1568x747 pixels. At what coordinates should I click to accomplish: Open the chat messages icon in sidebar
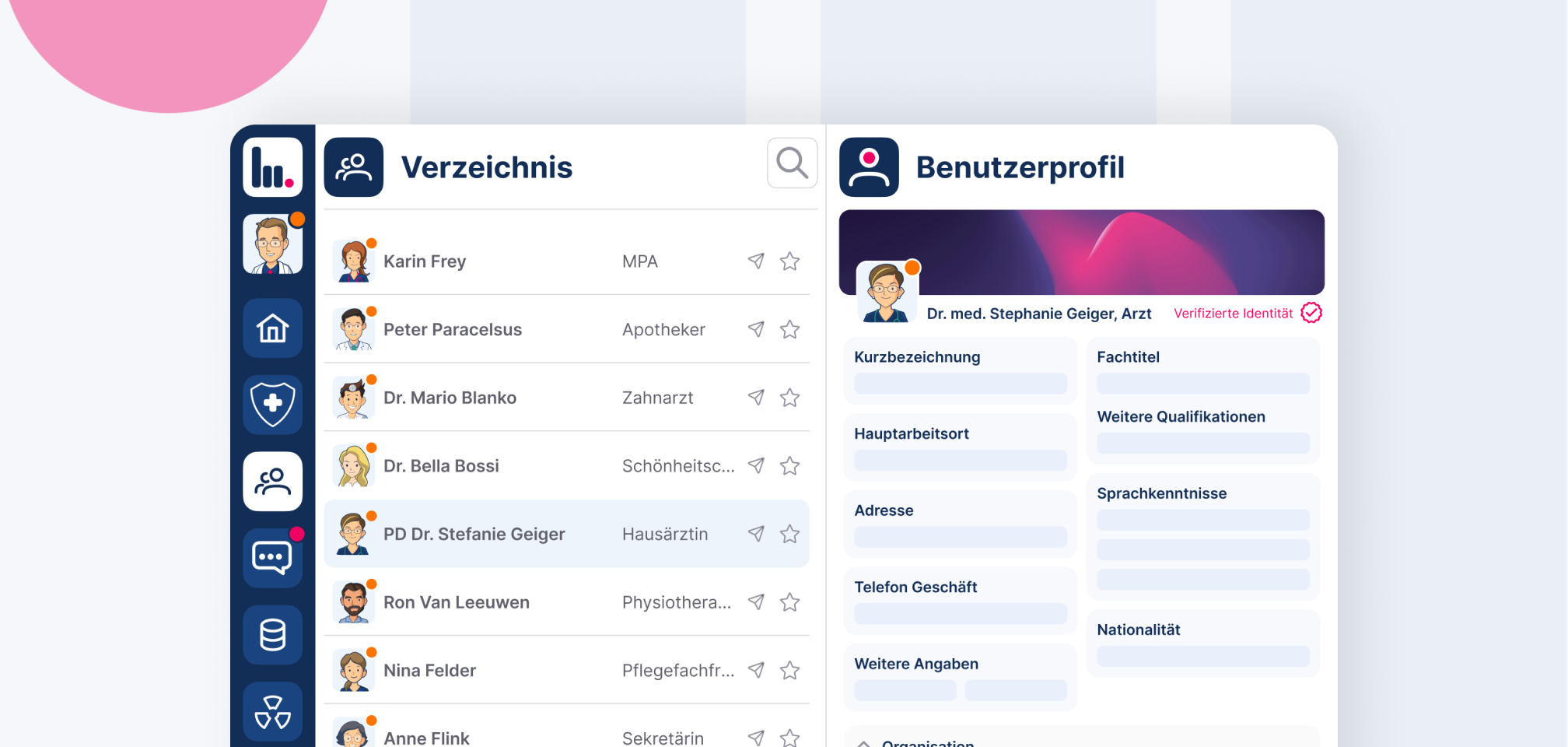(x=272, y=558)
